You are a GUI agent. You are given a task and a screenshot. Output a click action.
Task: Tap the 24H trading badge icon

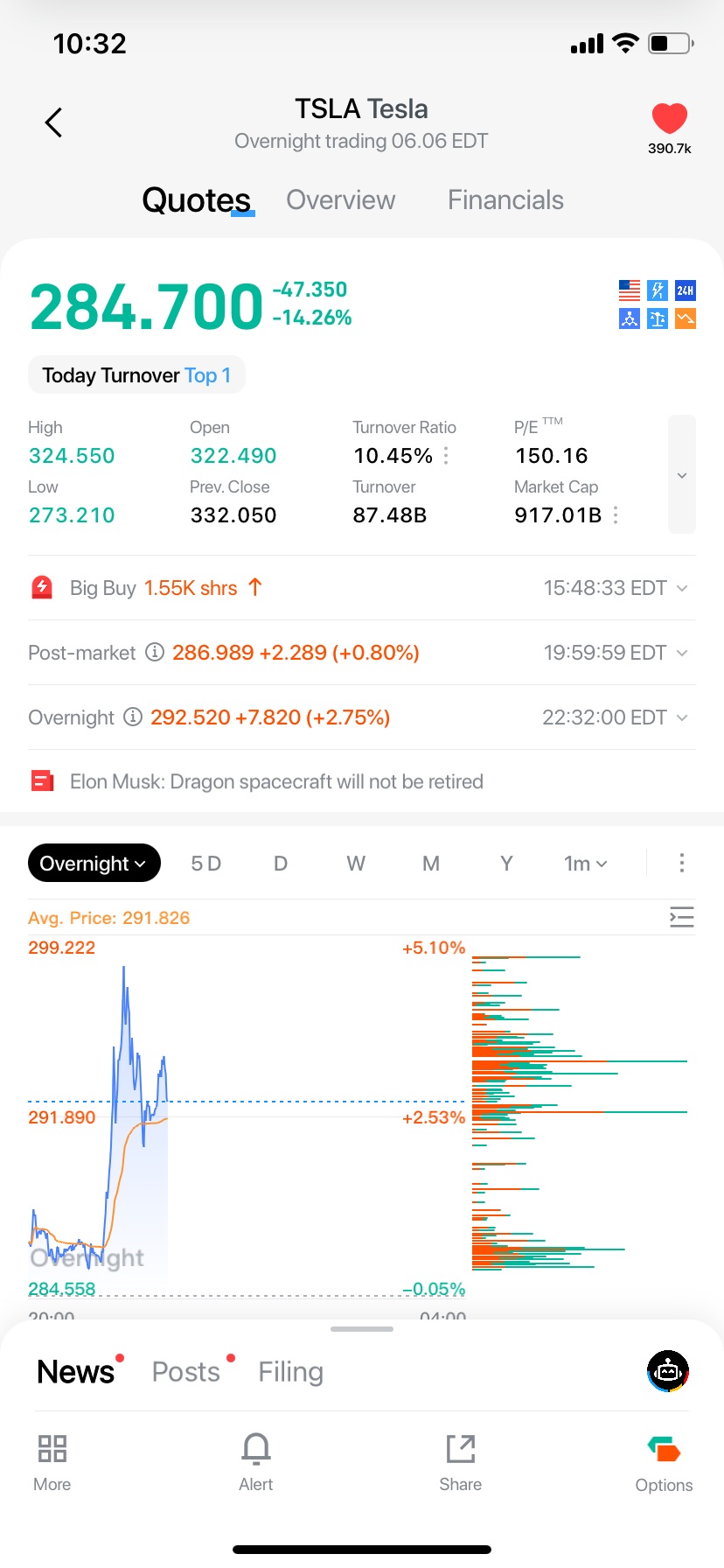click(x=686, y=290)
